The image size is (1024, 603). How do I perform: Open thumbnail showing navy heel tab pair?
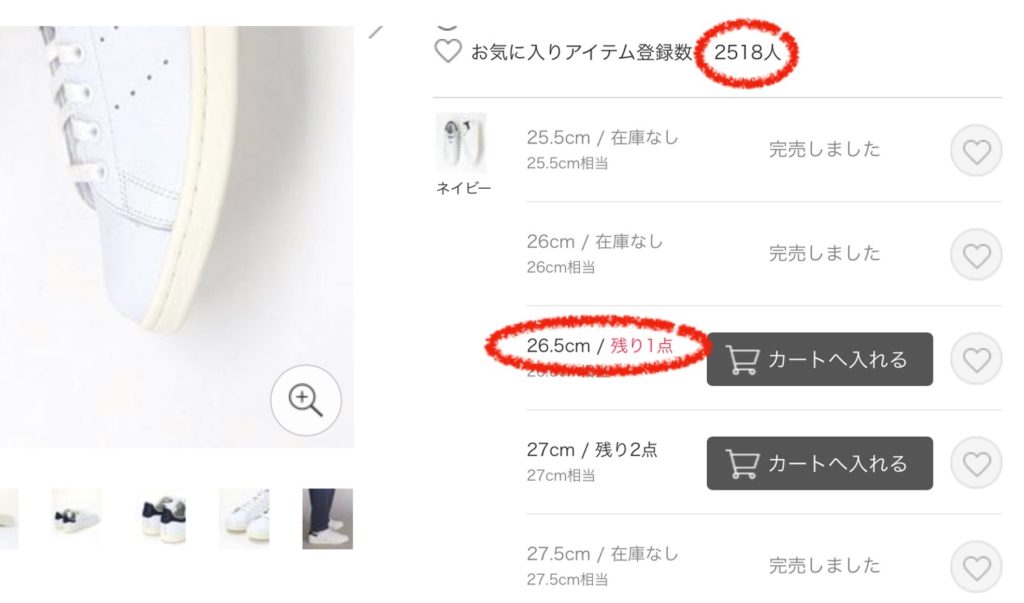click(162, 519)
